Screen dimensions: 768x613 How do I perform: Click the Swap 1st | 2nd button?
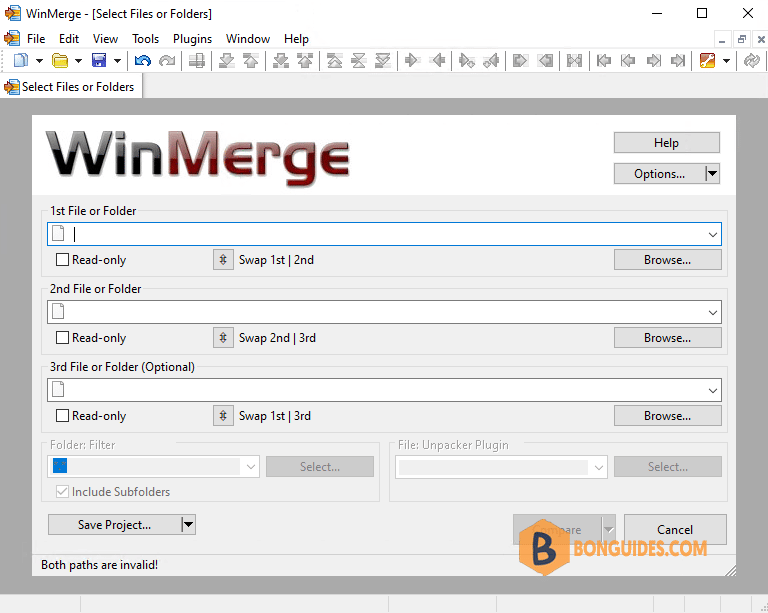tap(223, 259)
